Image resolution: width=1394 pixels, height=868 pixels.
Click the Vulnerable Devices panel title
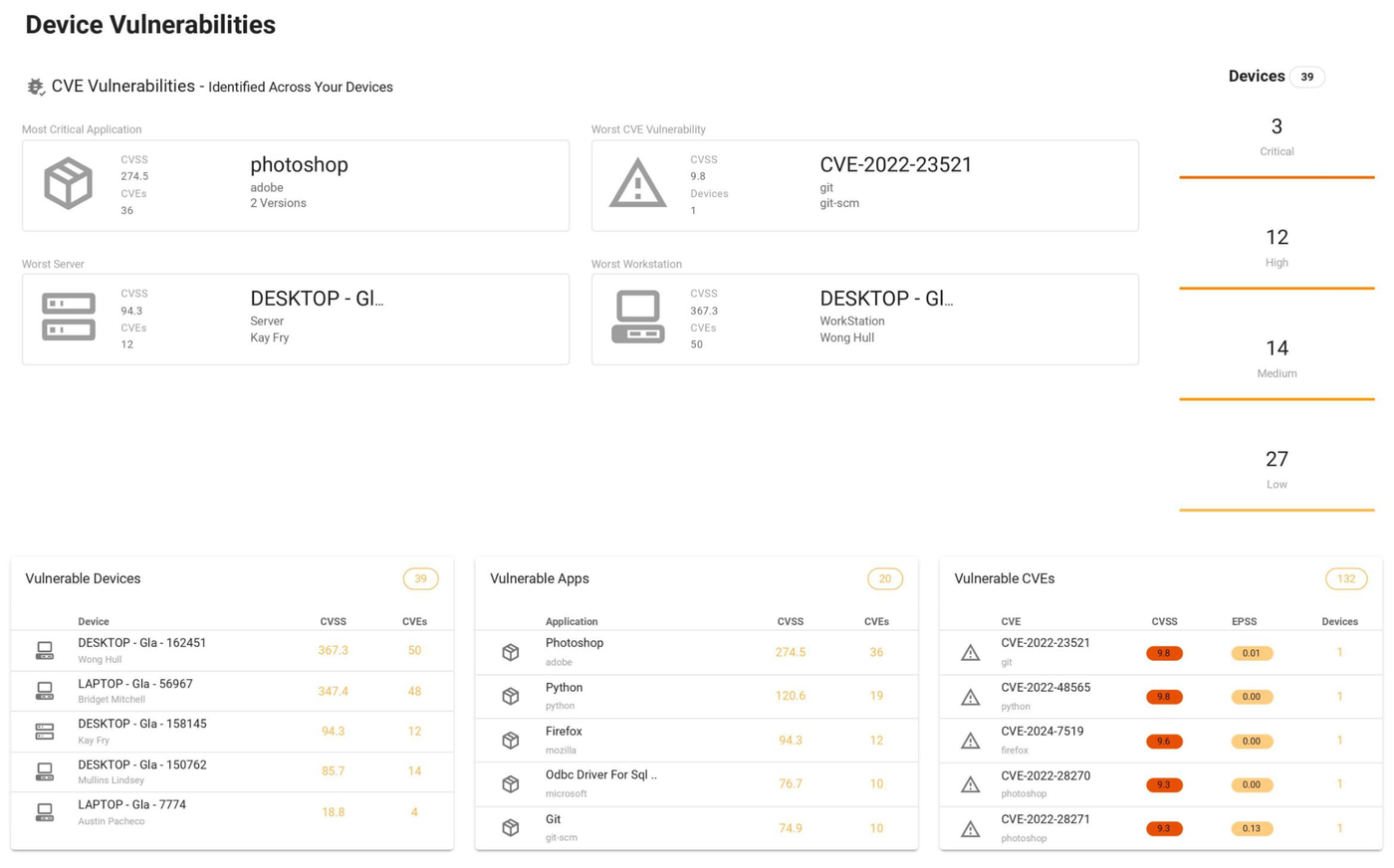83,578
